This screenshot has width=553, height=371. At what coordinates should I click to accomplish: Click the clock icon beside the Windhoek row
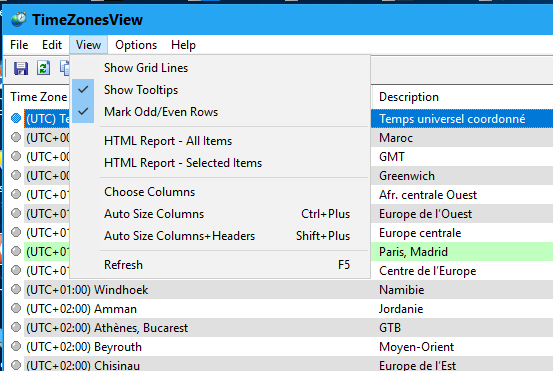[16, 290]
